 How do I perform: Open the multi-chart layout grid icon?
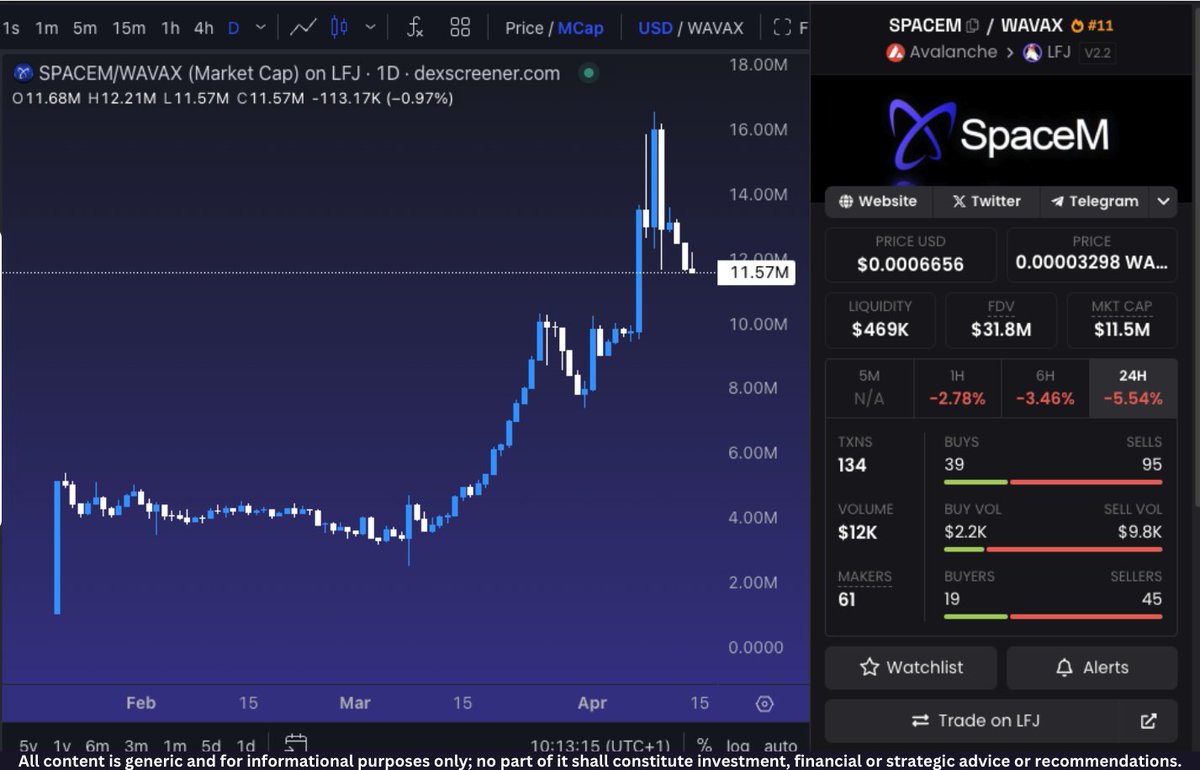tap(460, 28)
